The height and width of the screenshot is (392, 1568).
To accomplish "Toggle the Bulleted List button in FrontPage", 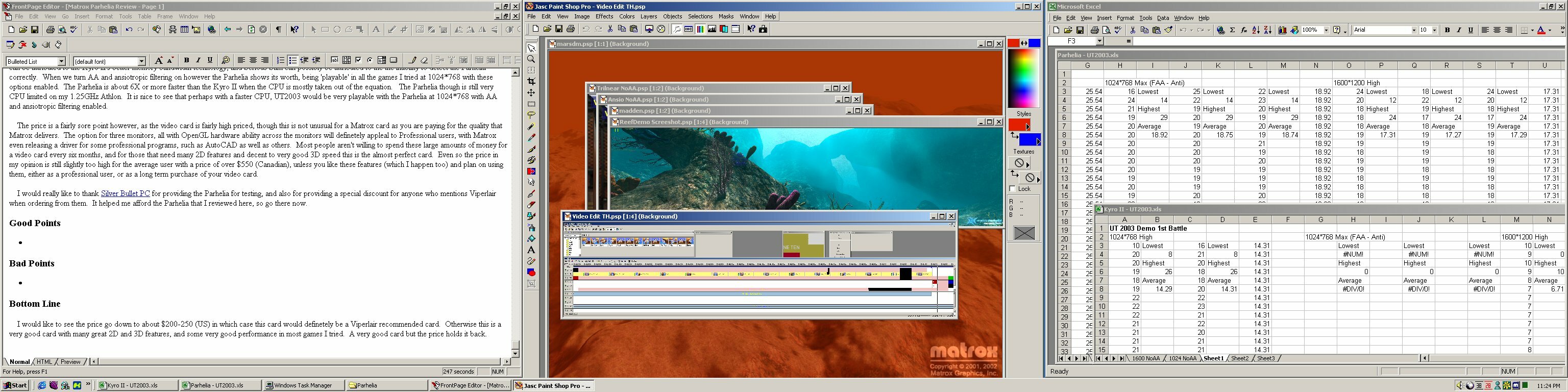I will [293, 60].
